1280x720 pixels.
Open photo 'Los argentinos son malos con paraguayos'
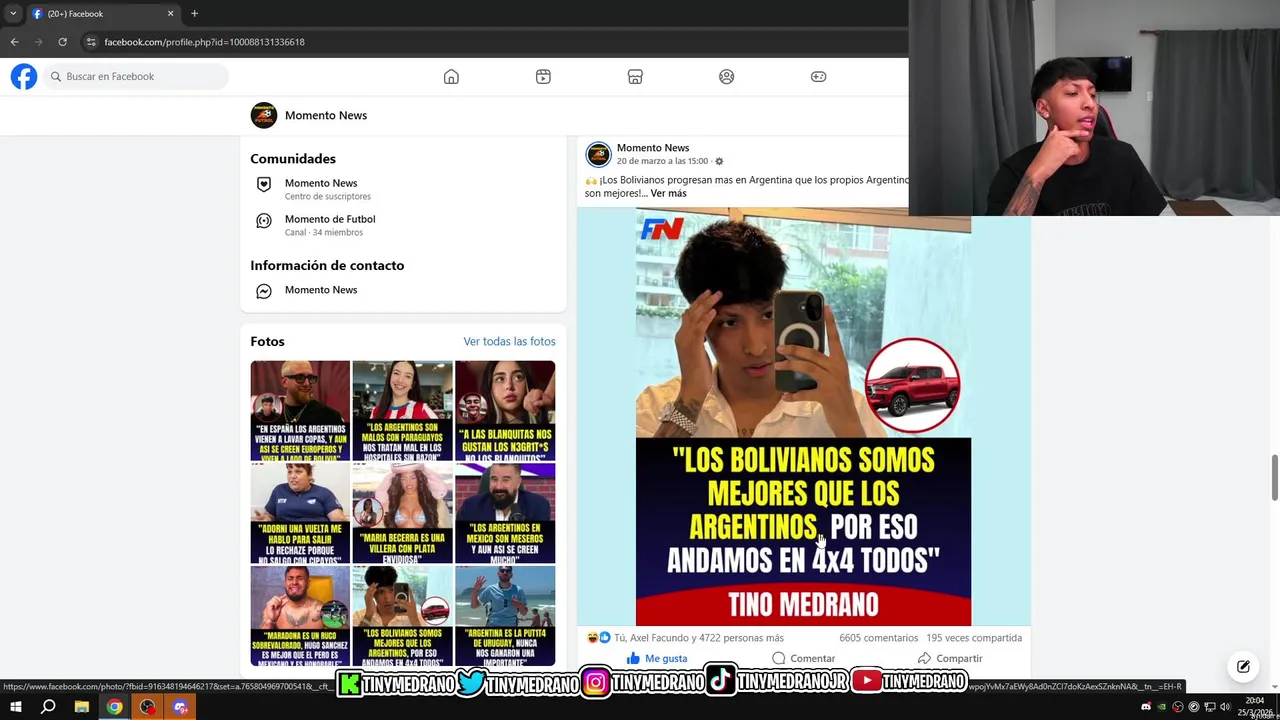point(402,411)
